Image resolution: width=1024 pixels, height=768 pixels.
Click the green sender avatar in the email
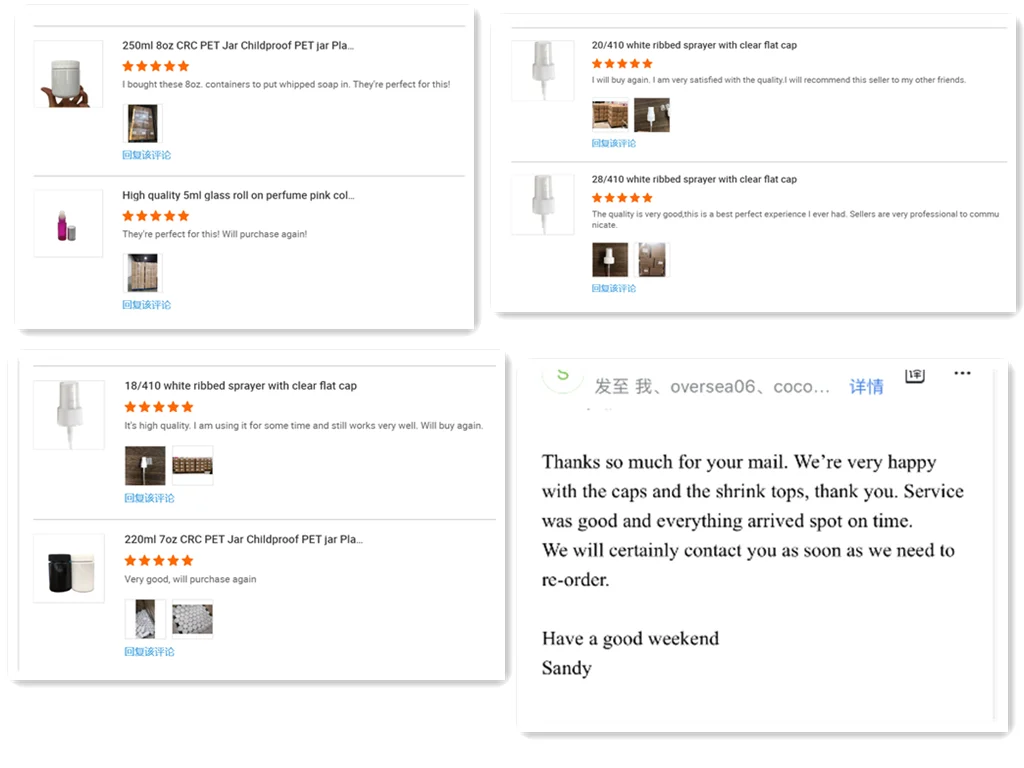click(x=562, y=375)
